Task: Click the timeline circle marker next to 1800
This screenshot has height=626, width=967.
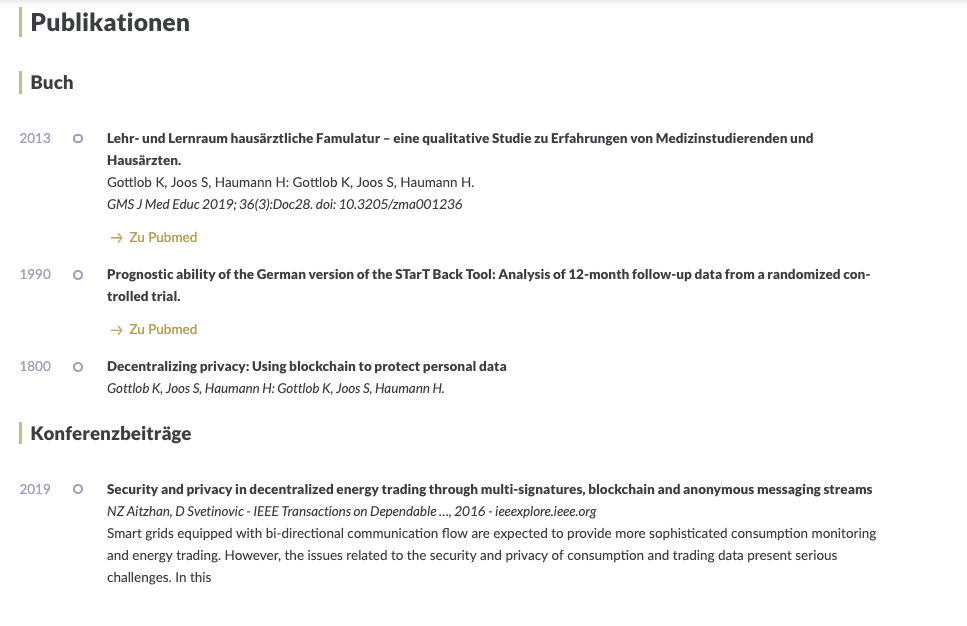Action: click(78, 366)
